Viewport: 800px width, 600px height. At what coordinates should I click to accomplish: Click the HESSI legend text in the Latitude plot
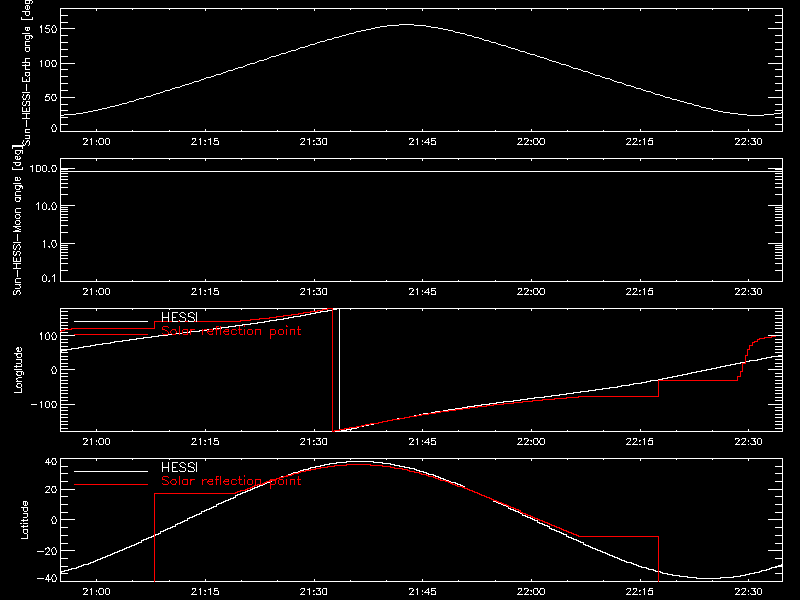coord(179,467)
